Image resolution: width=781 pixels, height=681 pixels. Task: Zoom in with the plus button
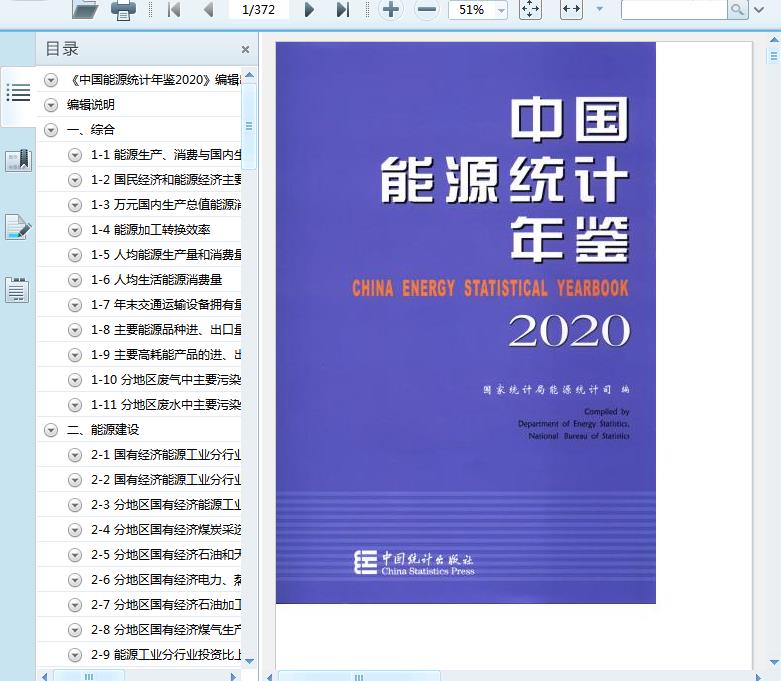pyautogui.click(x=390, y=9)
